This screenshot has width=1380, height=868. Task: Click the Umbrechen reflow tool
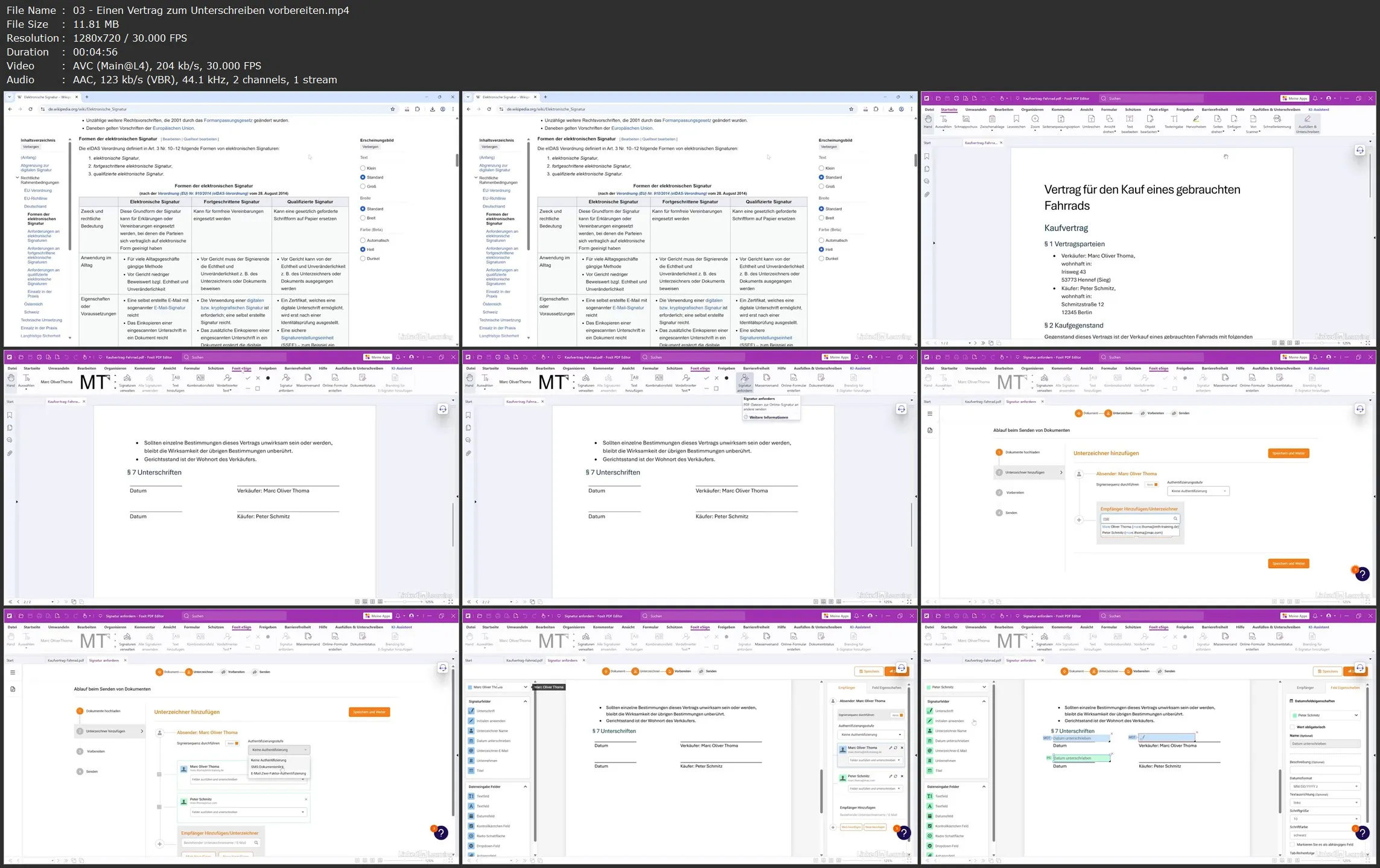1091,122
